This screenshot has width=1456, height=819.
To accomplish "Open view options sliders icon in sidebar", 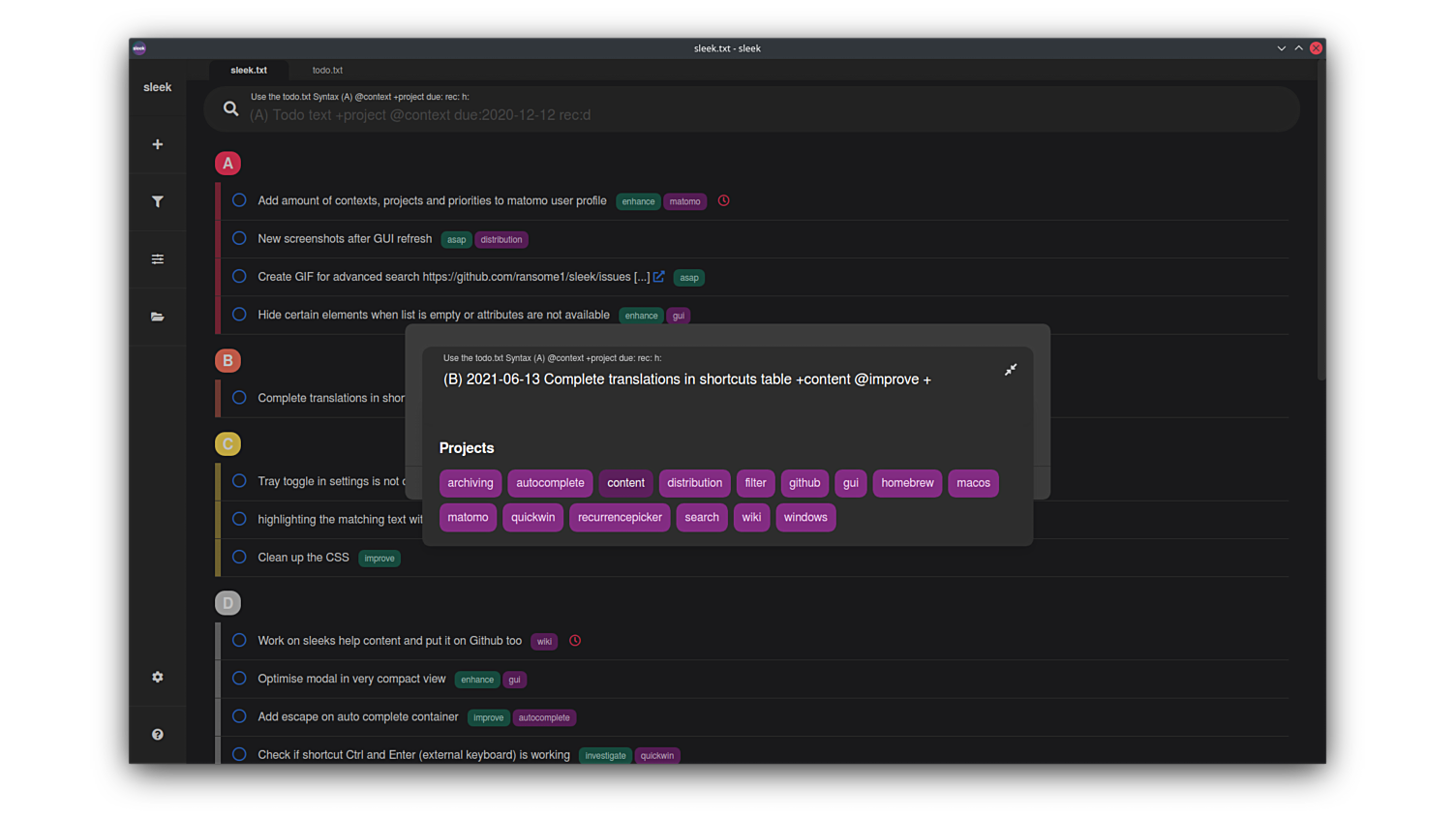I will [157, 259].
